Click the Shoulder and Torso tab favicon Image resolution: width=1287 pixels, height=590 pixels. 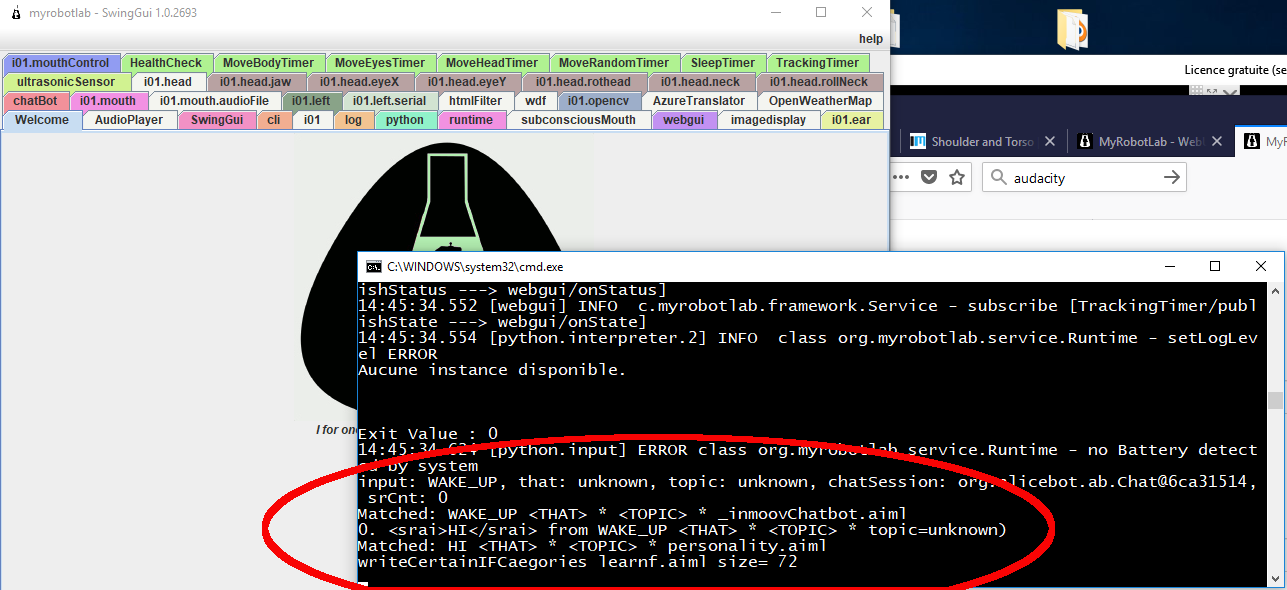point(918,141)
